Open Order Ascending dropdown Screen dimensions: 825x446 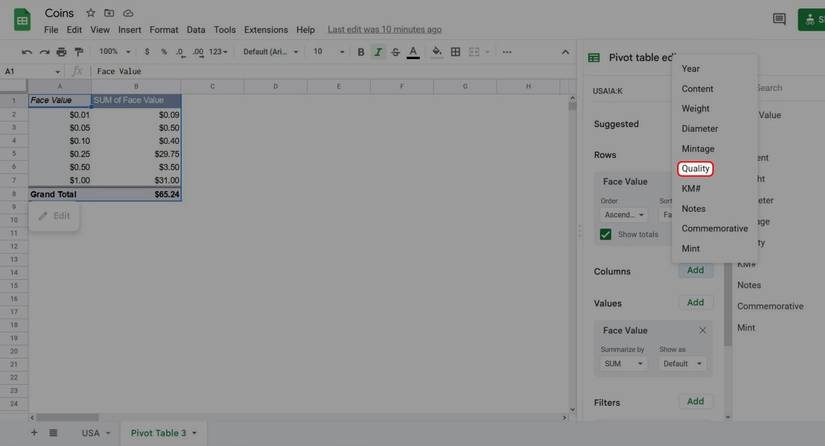tap(624, 215)
